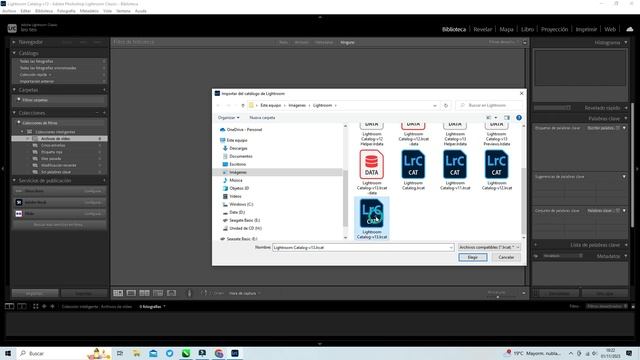Open Lightroom Classic from the taskbar
The width and height of the screenshot is (640, 360).
pos(235,353)
